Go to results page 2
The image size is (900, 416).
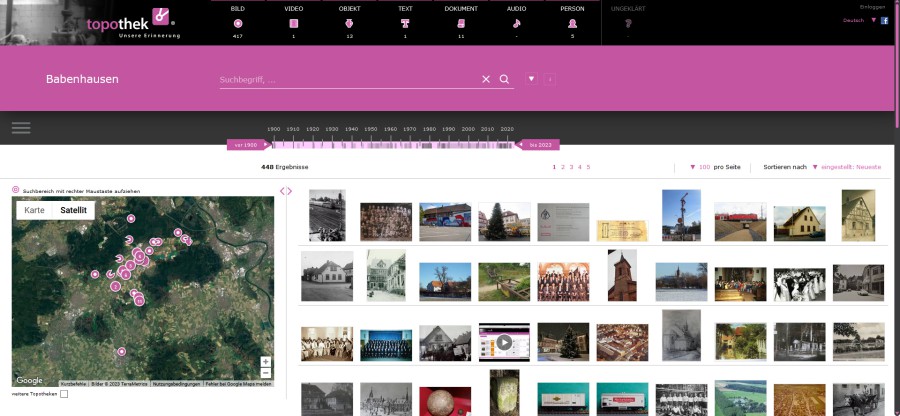[x=563, y=167]
